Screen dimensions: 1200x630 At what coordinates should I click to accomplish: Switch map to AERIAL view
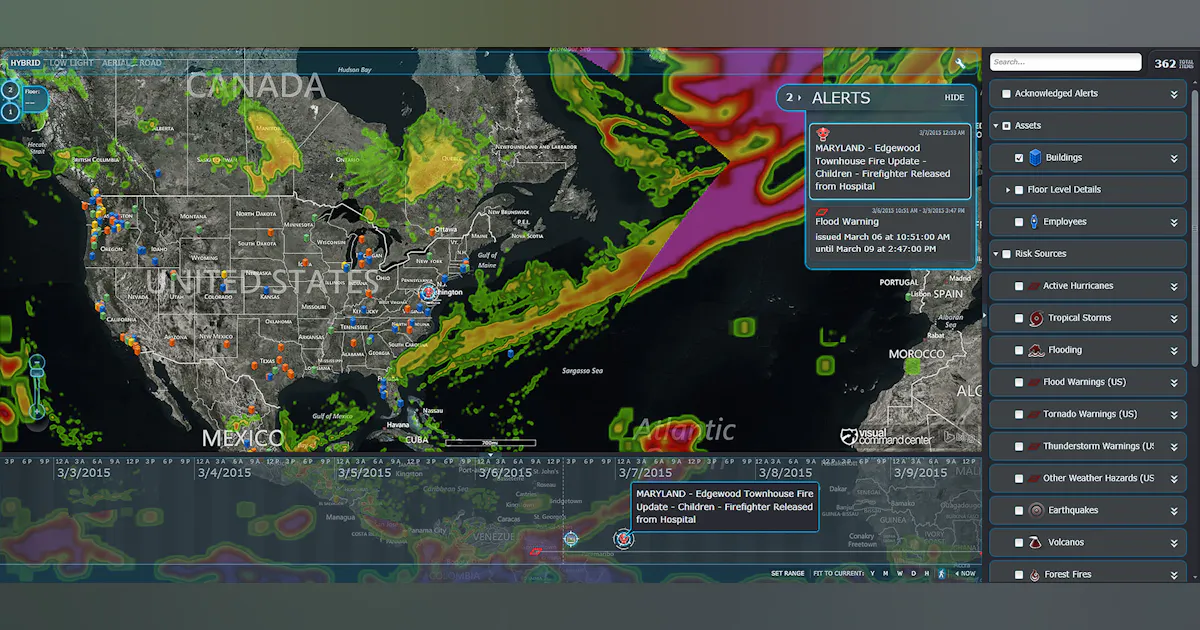point(116,63)
